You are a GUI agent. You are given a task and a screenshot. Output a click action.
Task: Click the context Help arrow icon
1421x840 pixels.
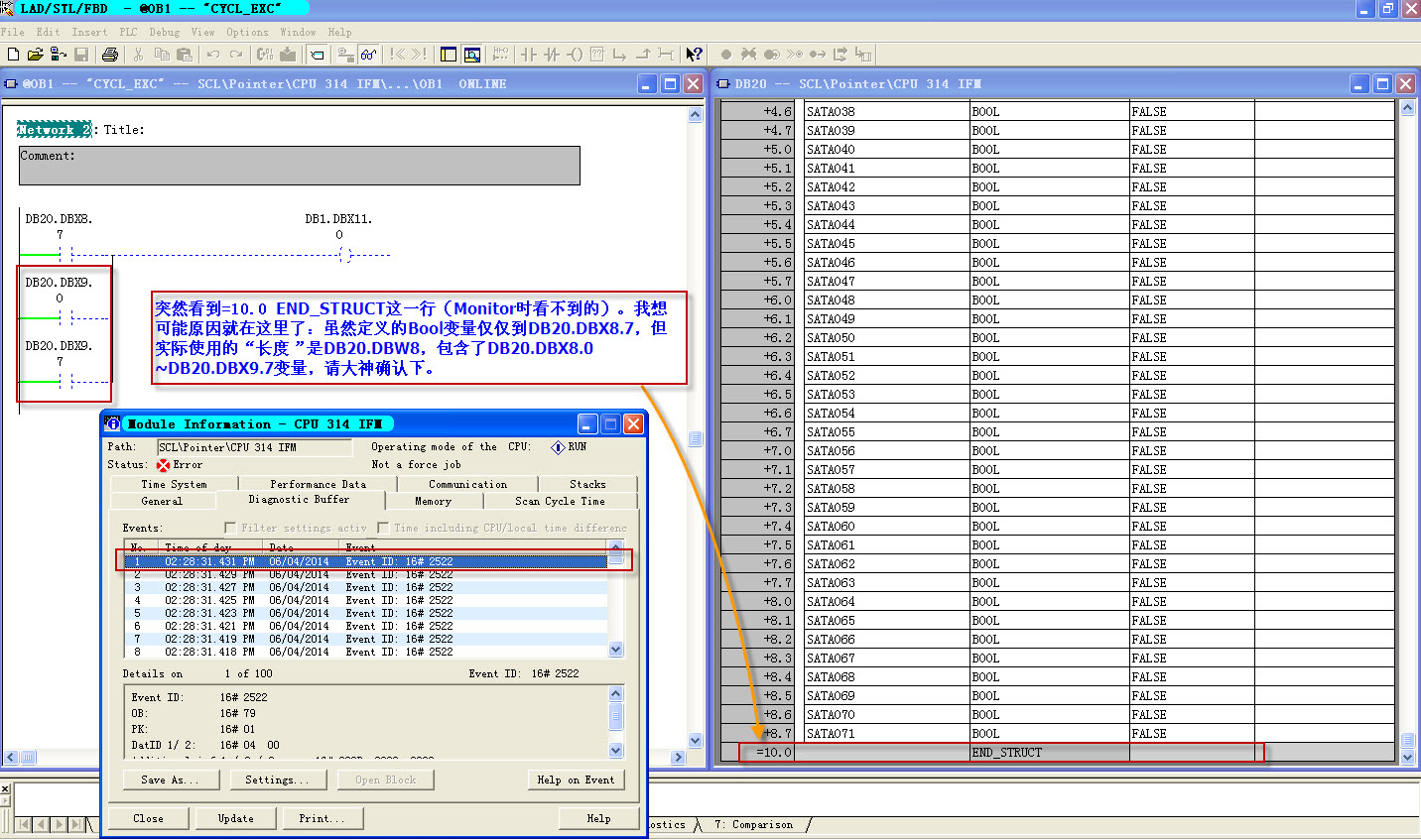tap(694, 55)
